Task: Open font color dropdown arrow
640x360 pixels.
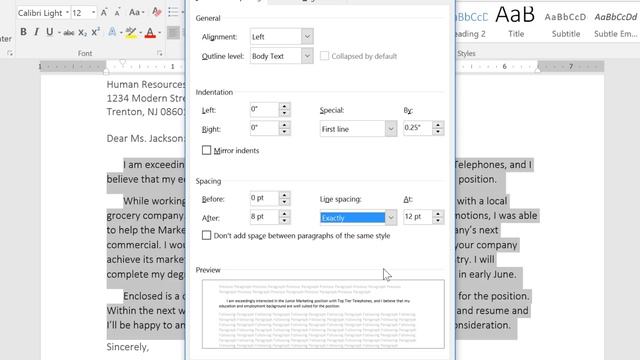Action: click(160, 32)
